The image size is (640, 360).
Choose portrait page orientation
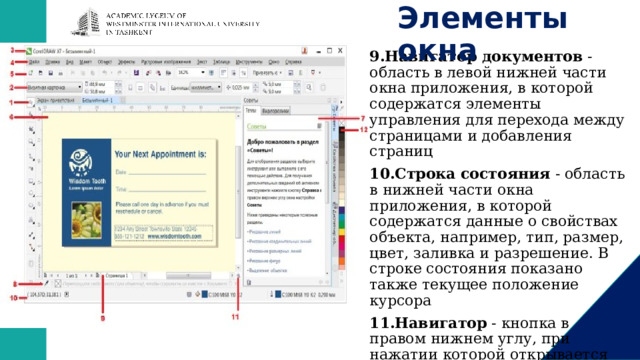[130, 87]
